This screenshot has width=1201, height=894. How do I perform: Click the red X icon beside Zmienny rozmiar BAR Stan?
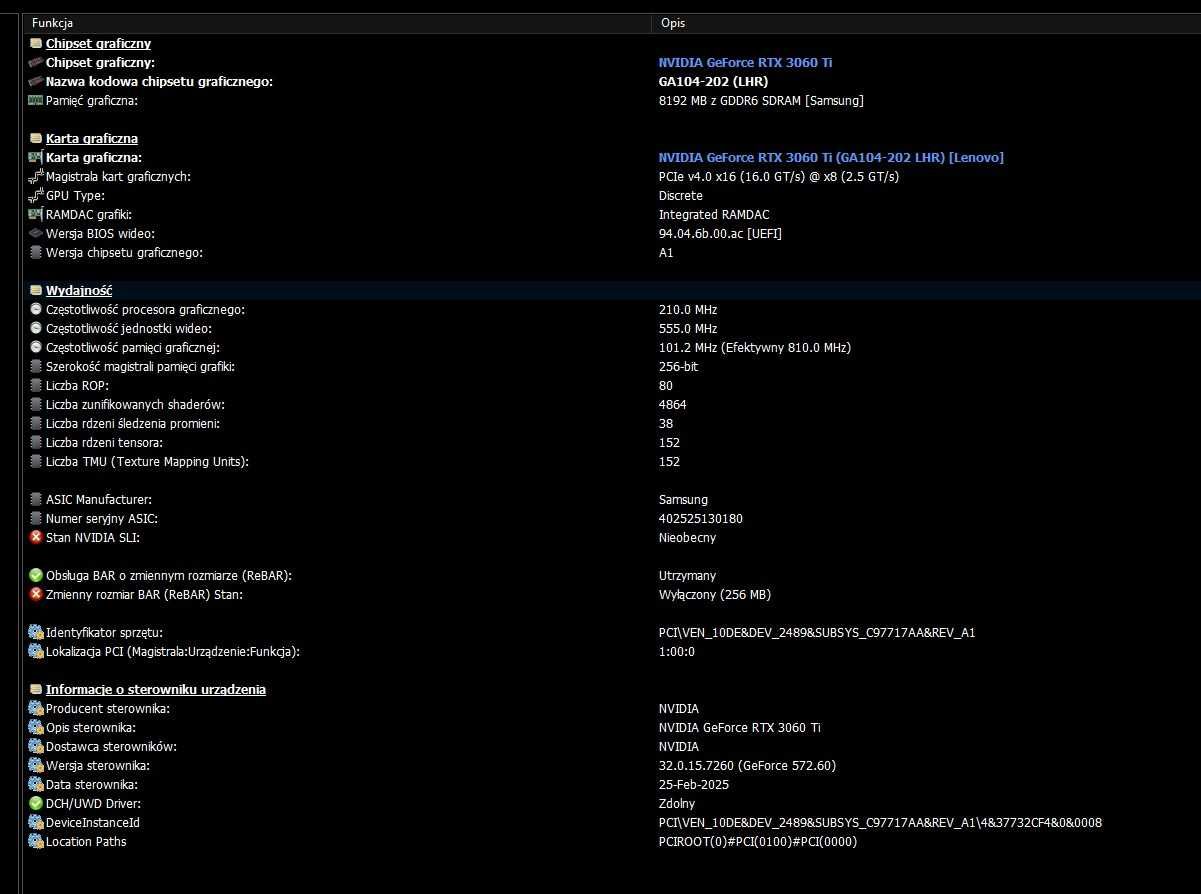tap(36, 594)
